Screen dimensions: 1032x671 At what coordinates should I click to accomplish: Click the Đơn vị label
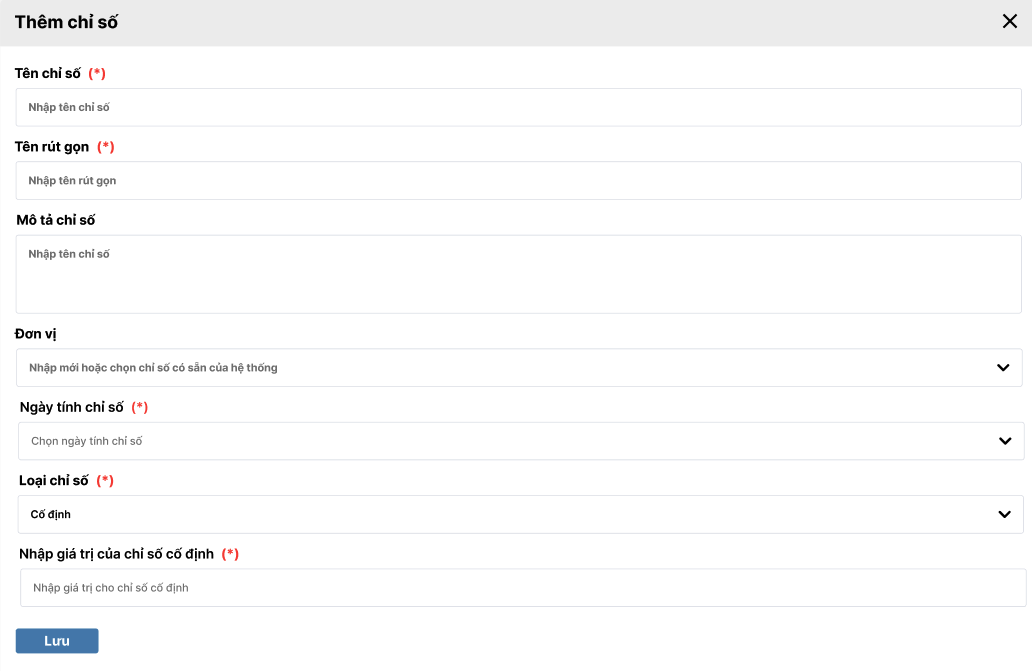pyautogui.click(x=36, y=334)
